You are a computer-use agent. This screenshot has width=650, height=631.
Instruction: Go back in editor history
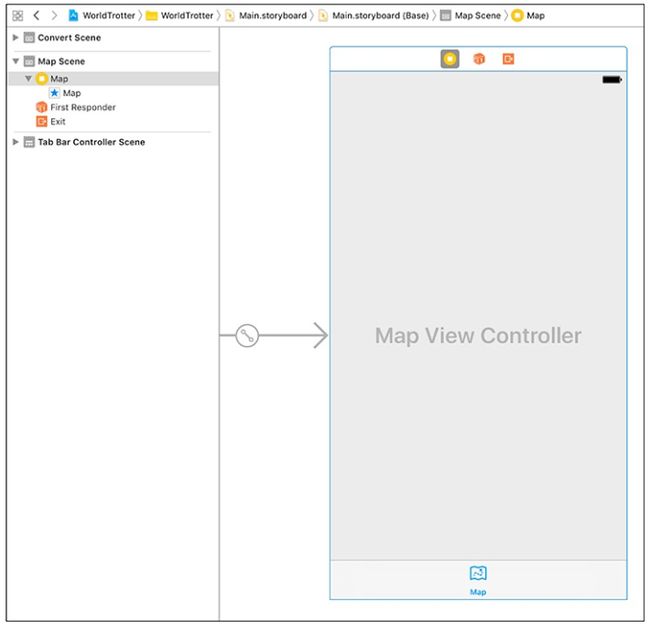pos(36,16)
